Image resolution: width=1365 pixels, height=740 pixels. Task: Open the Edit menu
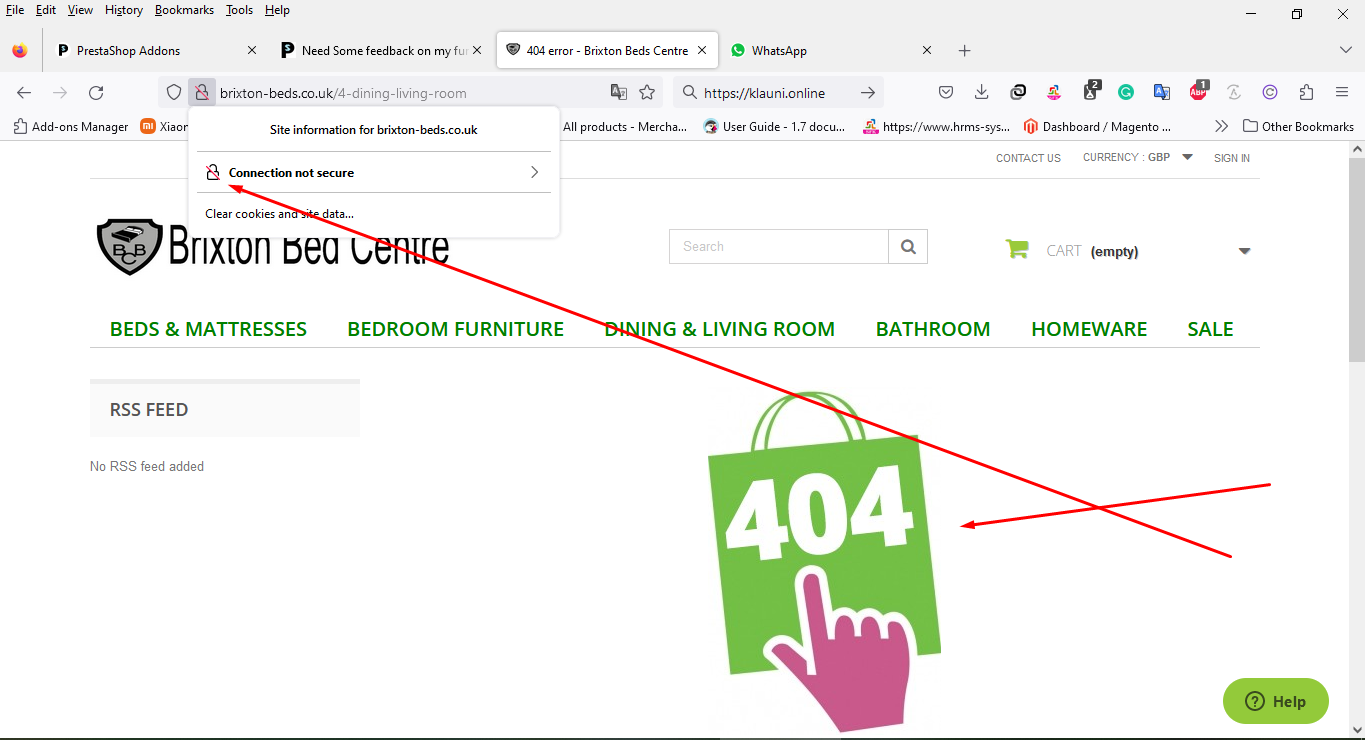pyautogui.click(x=46, y=10)
